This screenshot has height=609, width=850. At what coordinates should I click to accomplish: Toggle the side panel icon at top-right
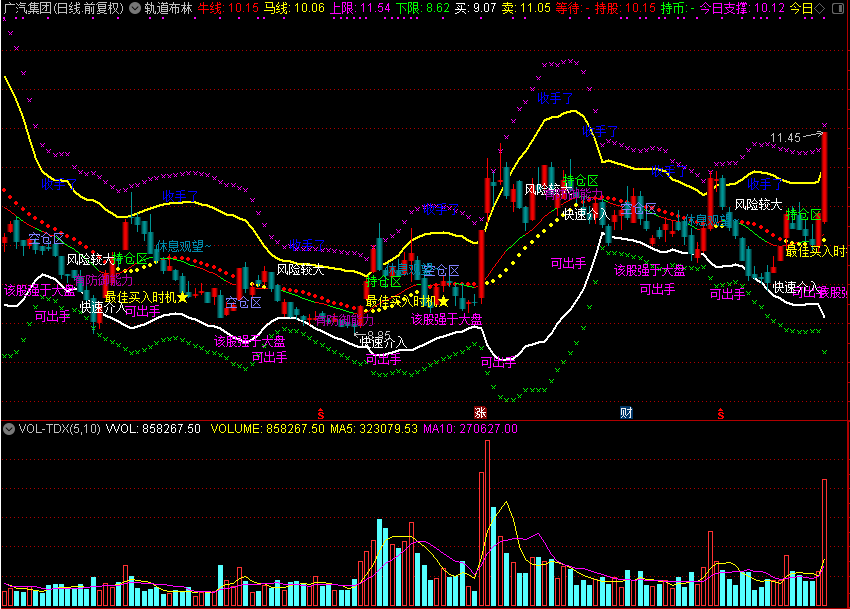coord(838,9)
